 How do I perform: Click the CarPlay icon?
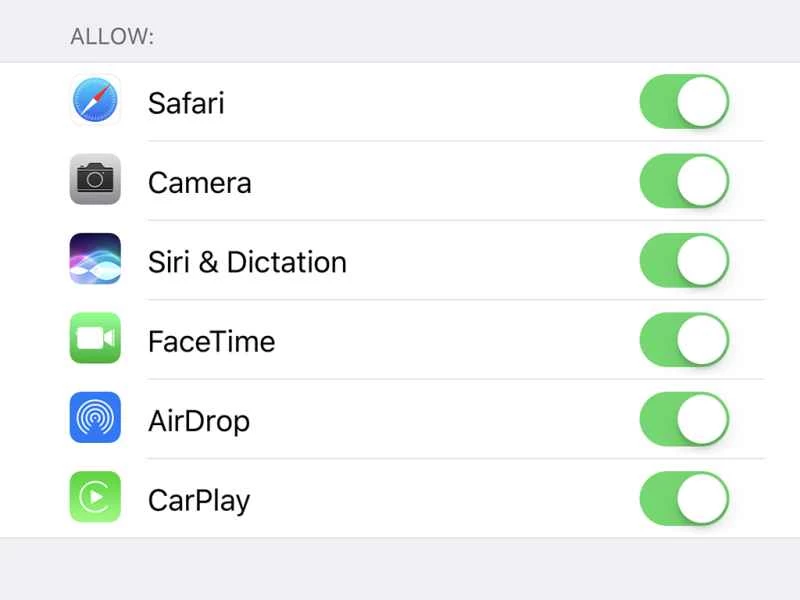click(94, 500)
